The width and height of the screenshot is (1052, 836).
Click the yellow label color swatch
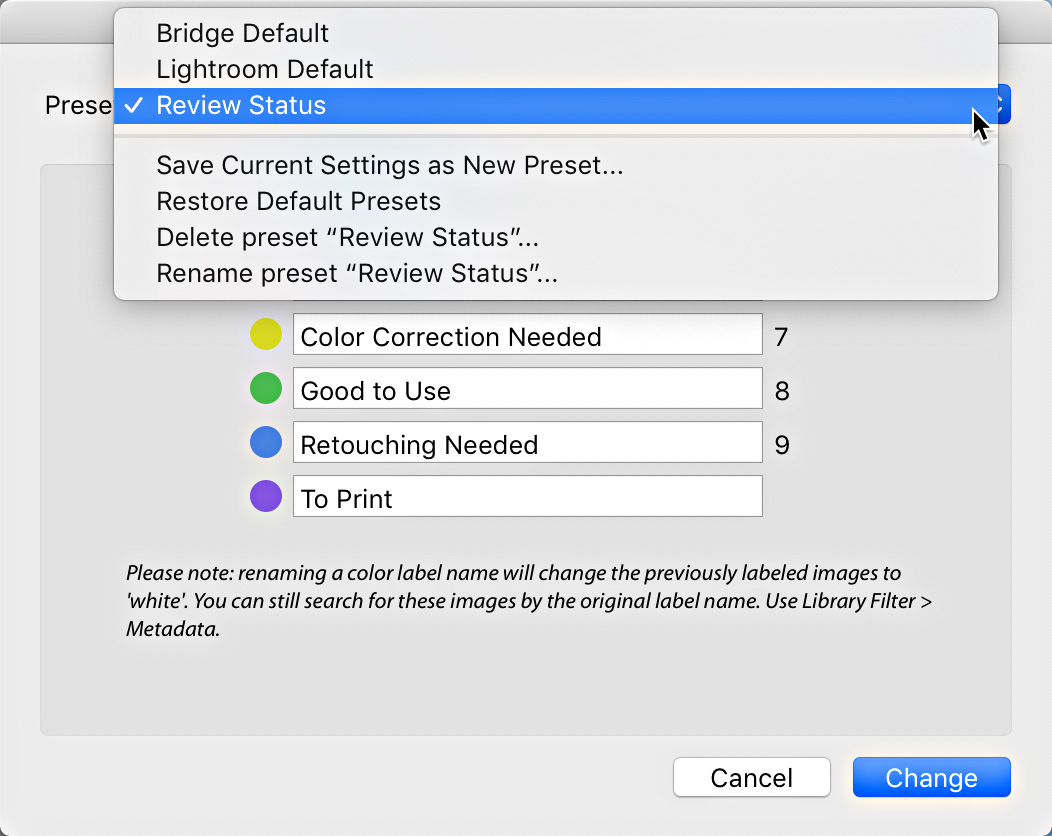click(266, 334)
